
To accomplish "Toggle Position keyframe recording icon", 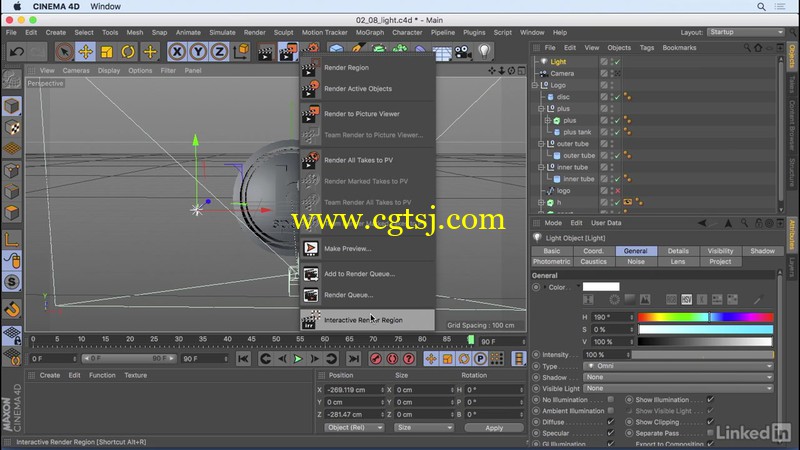I will (x=431, y=359).
